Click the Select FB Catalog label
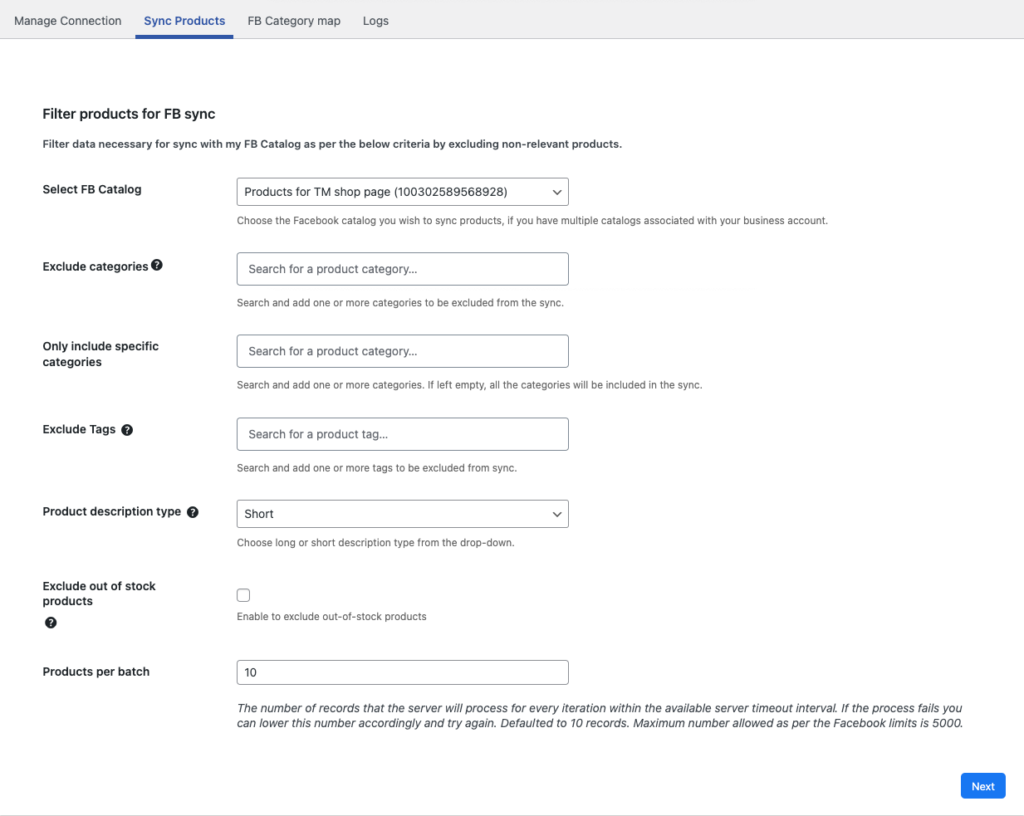 tap(92, 190)
